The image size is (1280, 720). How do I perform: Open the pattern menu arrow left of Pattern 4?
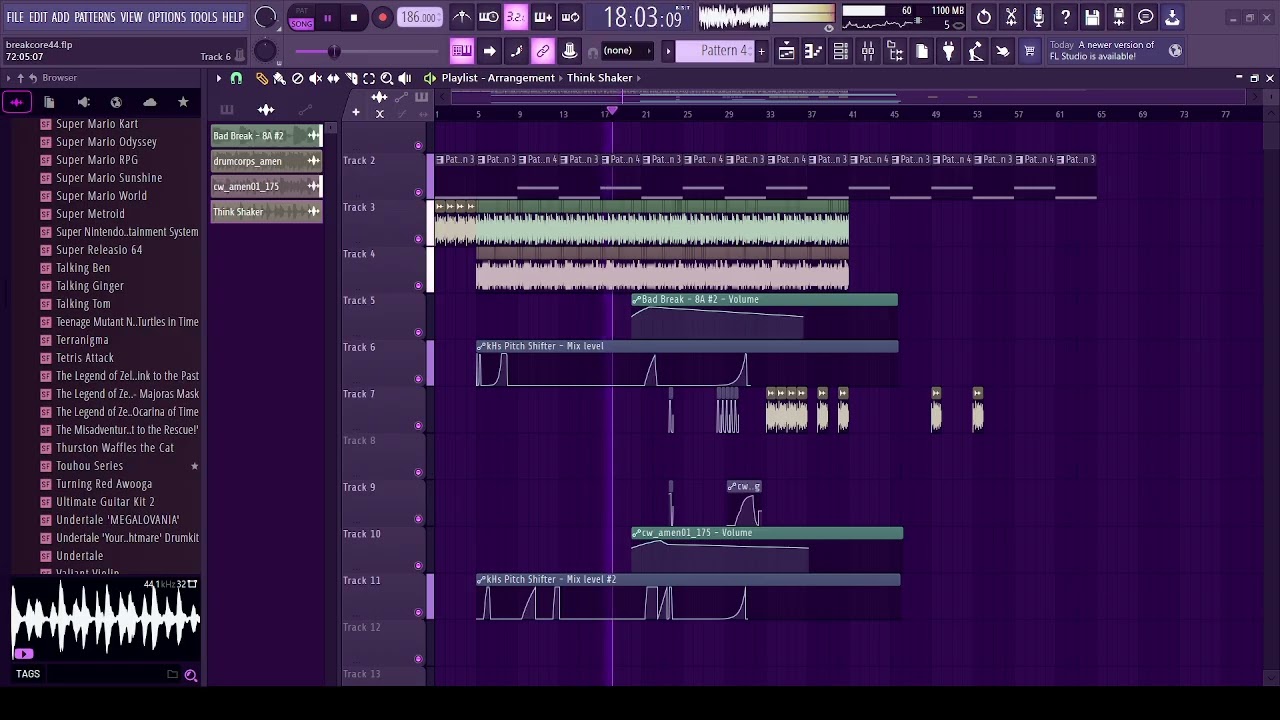pos(668,51)
